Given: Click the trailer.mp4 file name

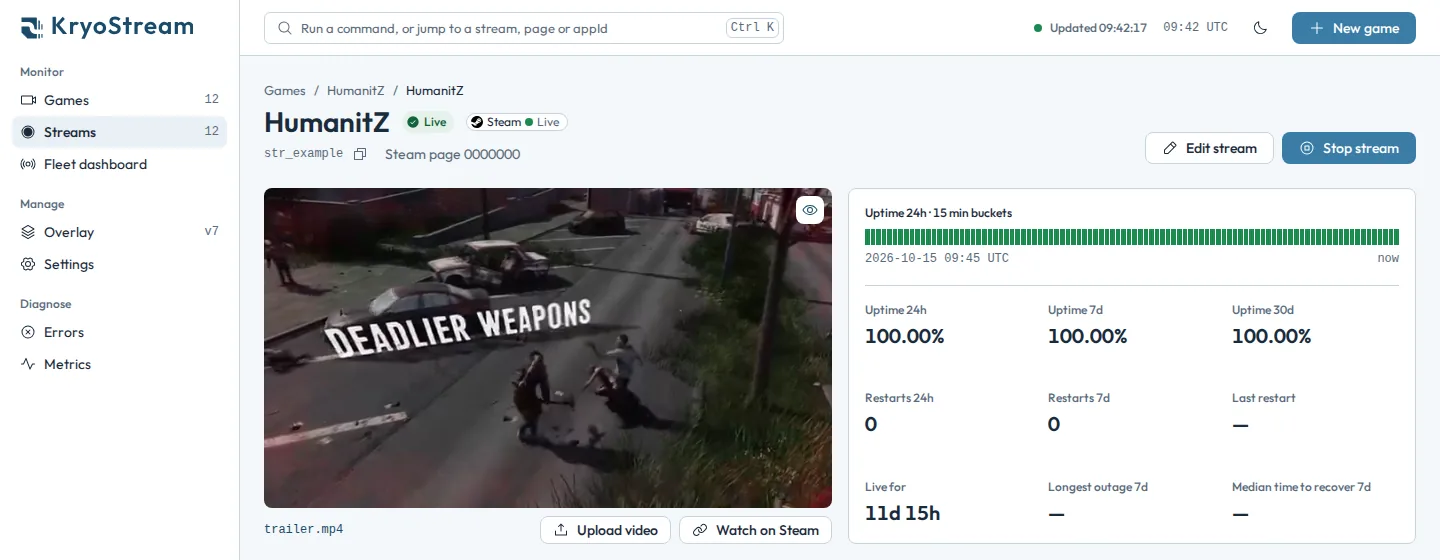Looking at the screenshot, I should 304,529.
